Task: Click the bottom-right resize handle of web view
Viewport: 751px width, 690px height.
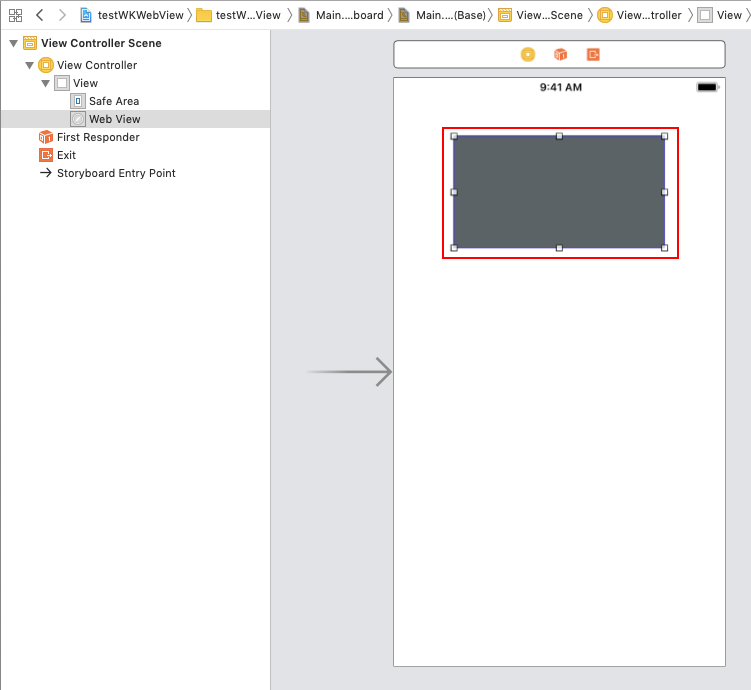Action: tap(664, 248)
